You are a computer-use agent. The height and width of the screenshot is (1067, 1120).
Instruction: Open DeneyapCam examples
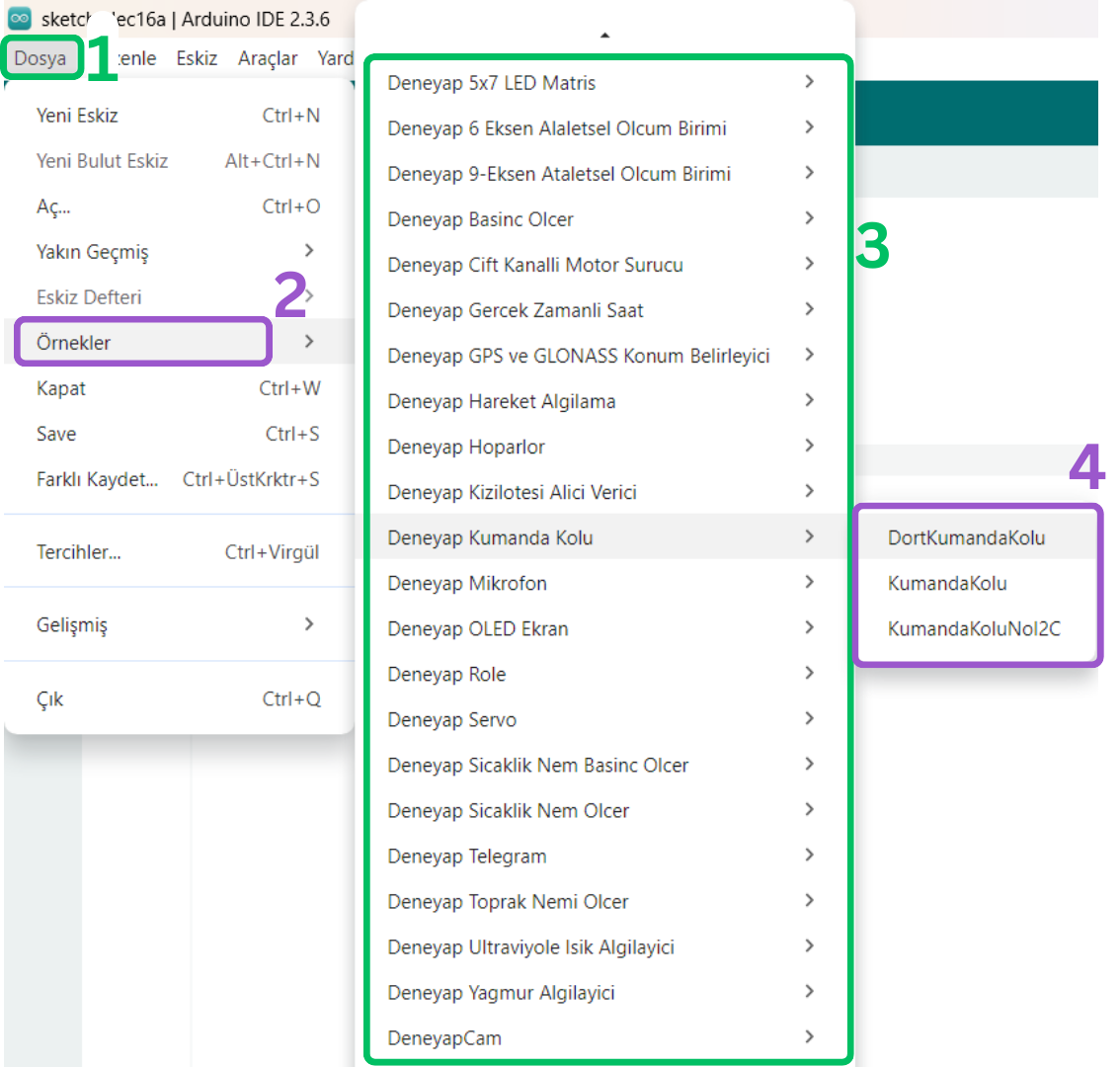tap(607, 1037)
